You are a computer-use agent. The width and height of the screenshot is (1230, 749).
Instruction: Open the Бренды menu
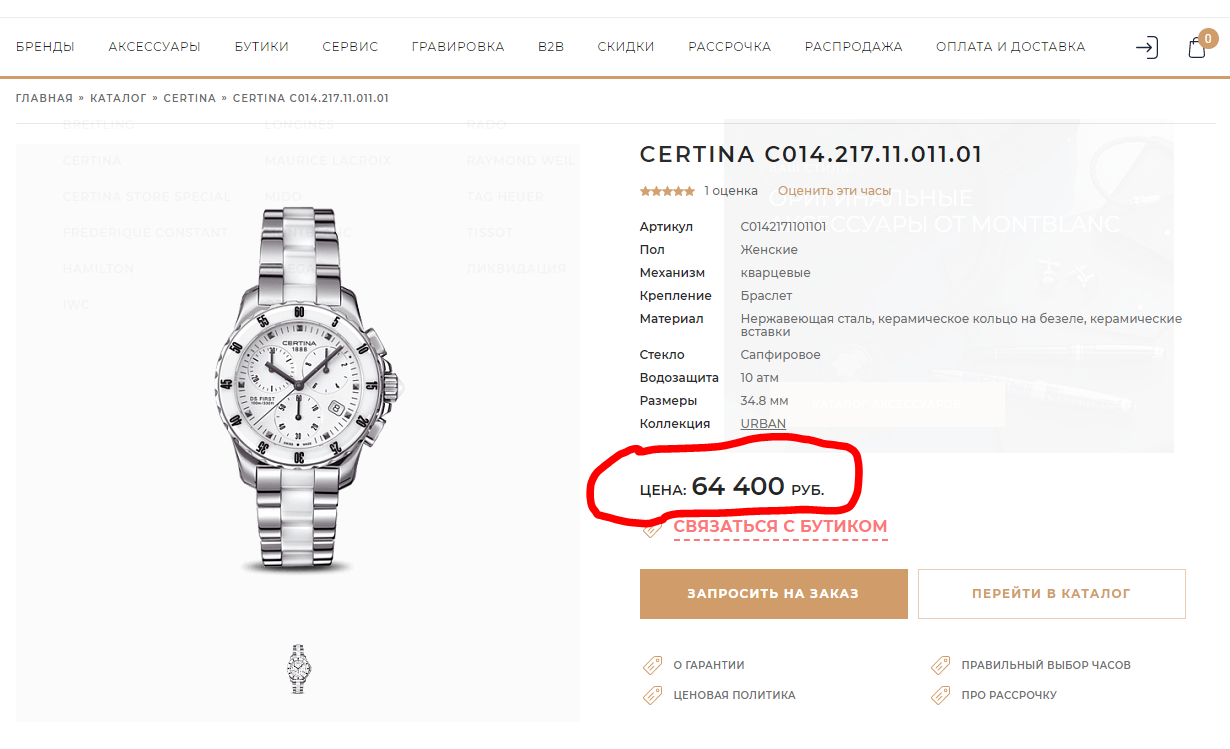click(45, 47)
